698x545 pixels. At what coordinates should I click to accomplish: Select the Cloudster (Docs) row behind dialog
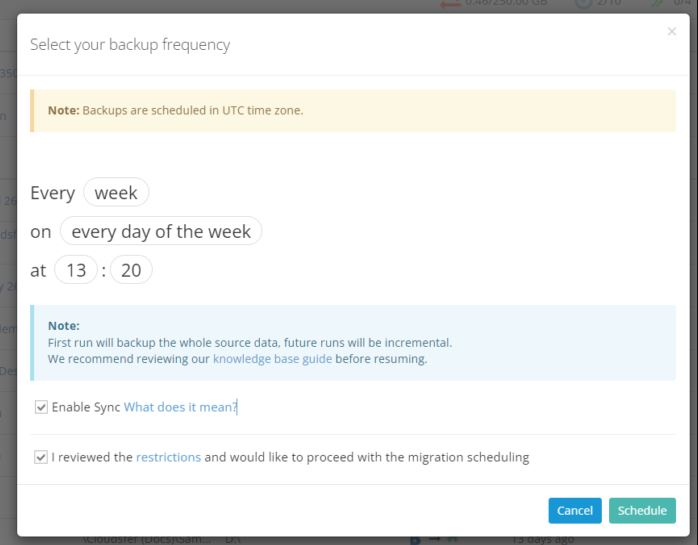(x=145, y=538)
